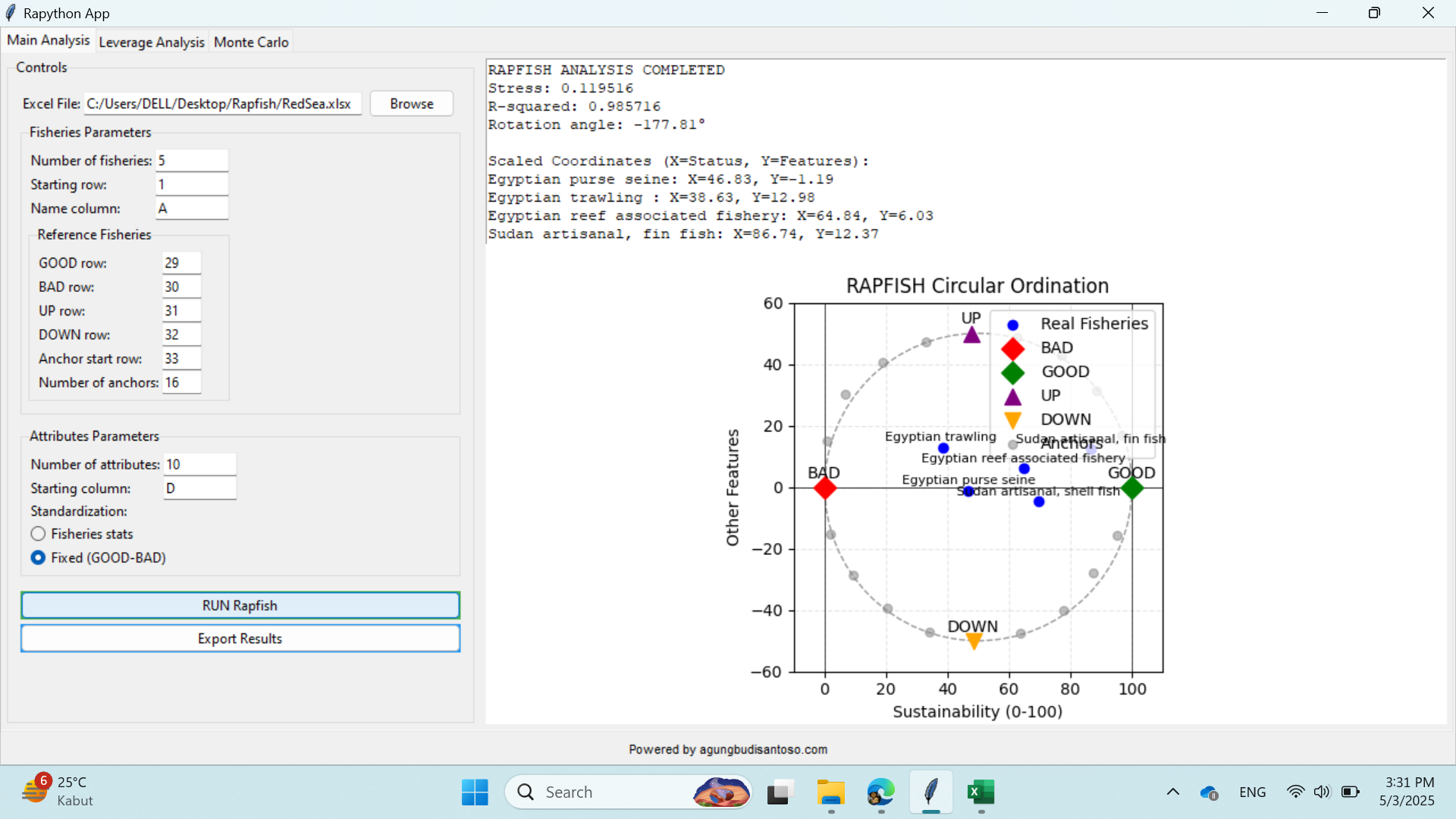
Task: Click the purple UP triangle marker on plot
Action: point(972,334)
